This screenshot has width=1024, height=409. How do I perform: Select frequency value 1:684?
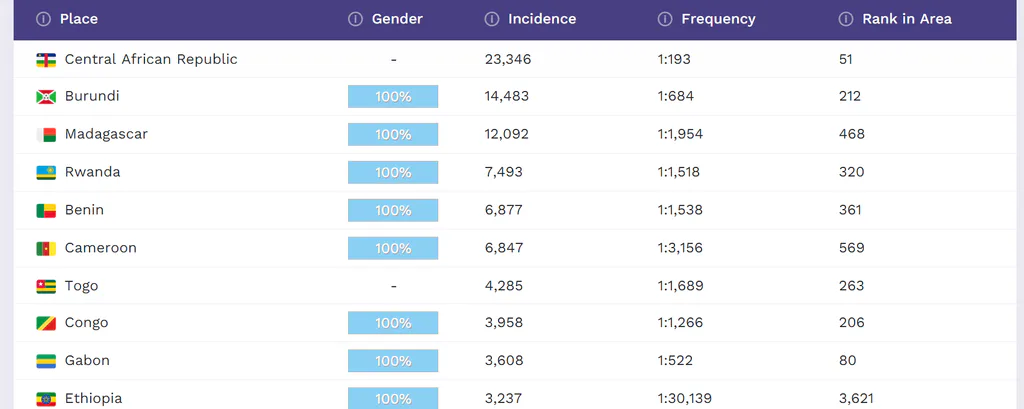click(676, 97)
